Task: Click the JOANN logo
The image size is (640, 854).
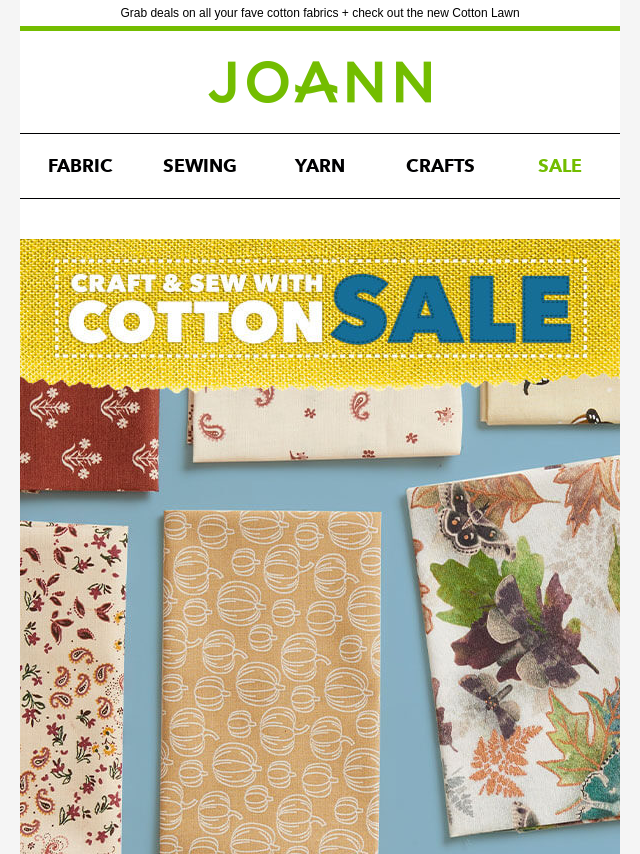Action: pyautogui.click(x=320, y=82)
